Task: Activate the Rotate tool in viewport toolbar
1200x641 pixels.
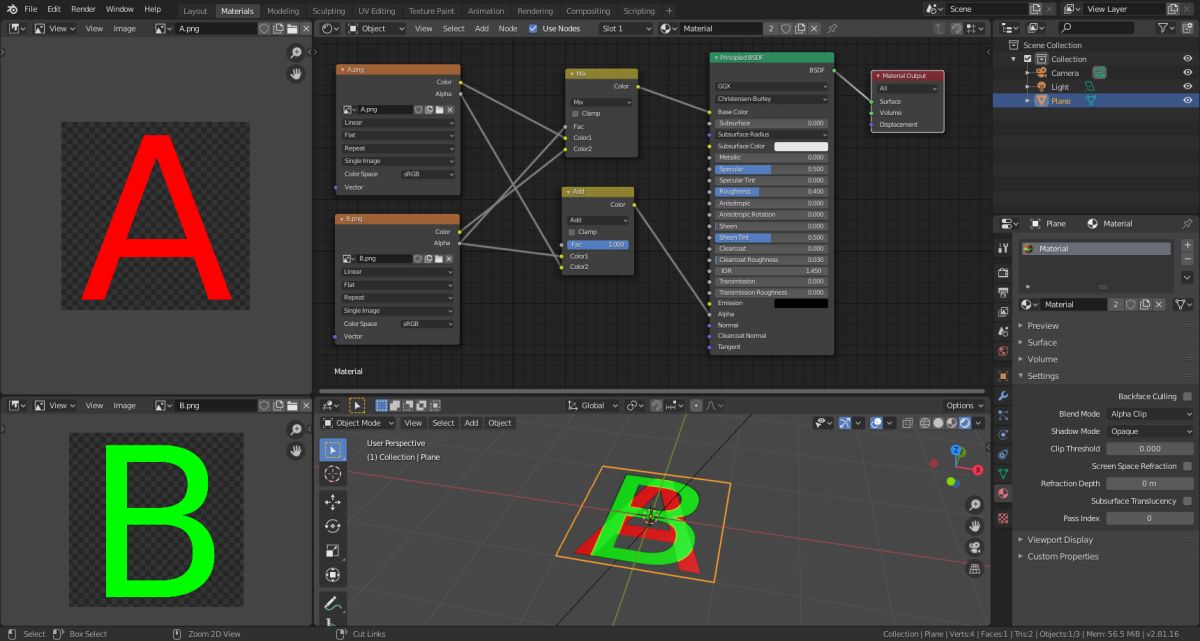Action: point(333,526)
